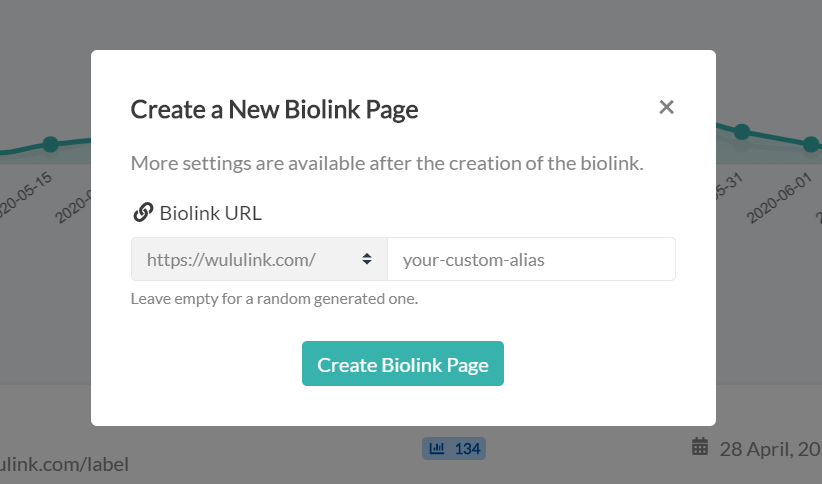Close the Create a New Biolink Page dialog
822x484 pixels.
tap(666, 107)
